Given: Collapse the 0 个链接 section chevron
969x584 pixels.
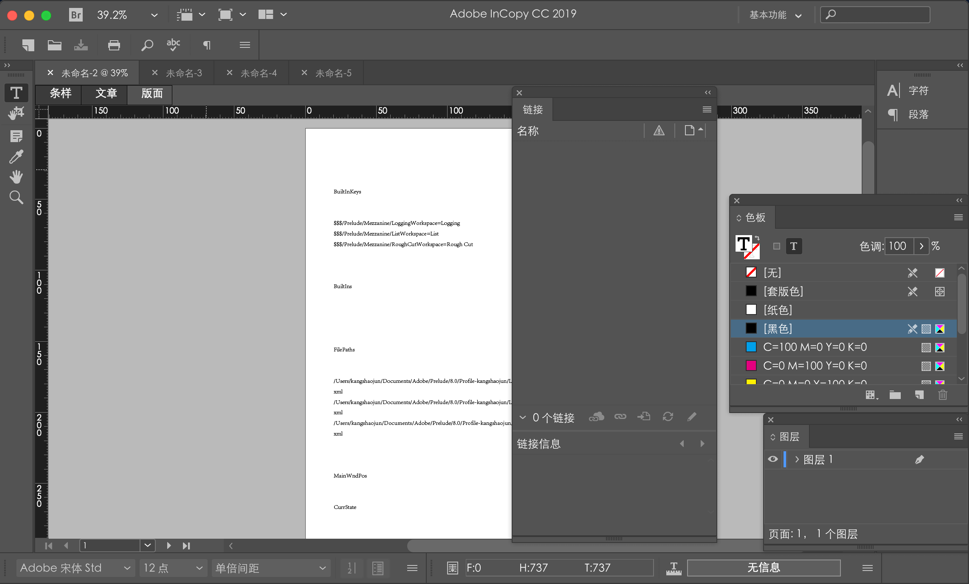Looking at the screenshot, I should (x=523, y=418).
